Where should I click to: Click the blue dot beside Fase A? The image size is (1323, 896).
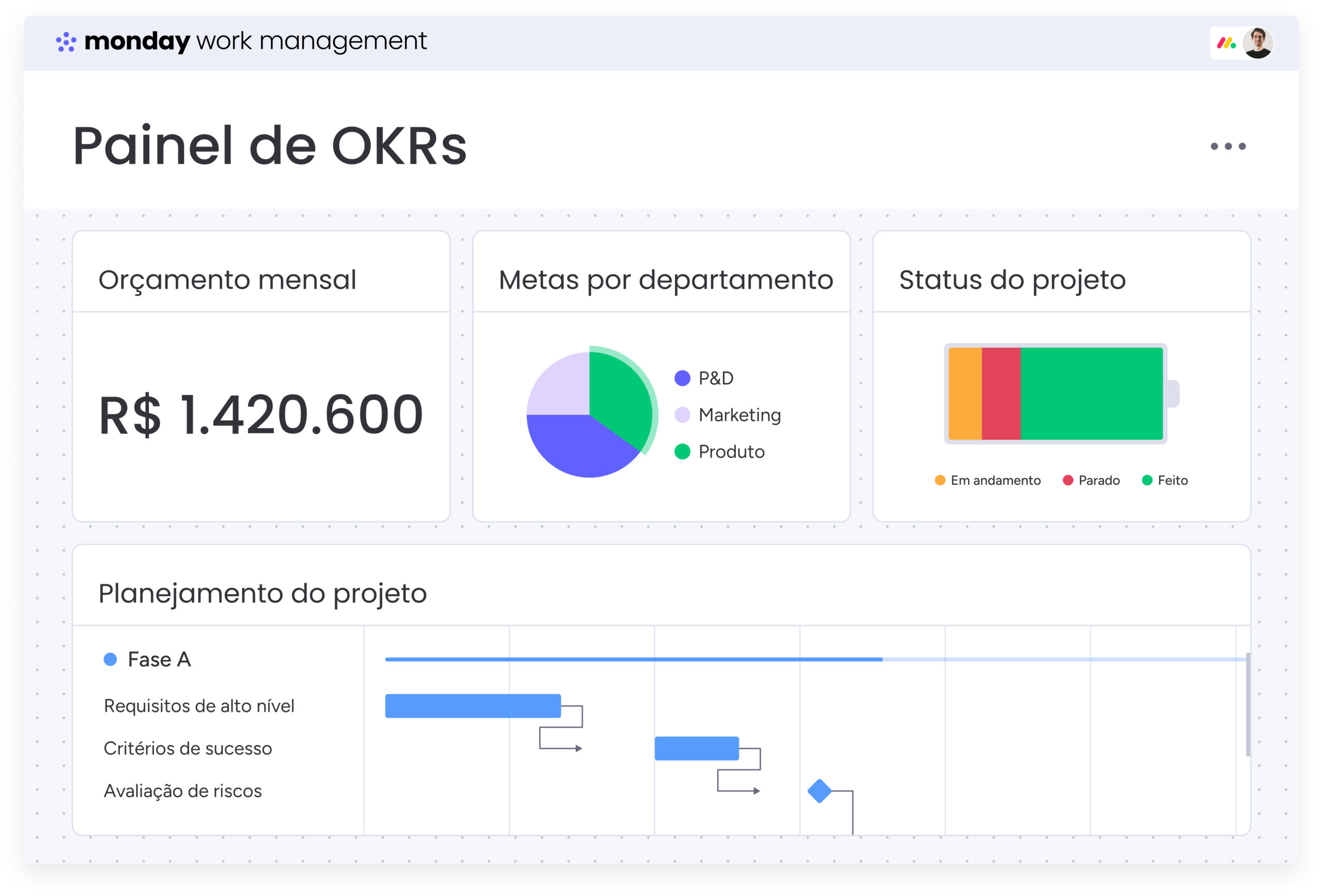tap(111, 659)
